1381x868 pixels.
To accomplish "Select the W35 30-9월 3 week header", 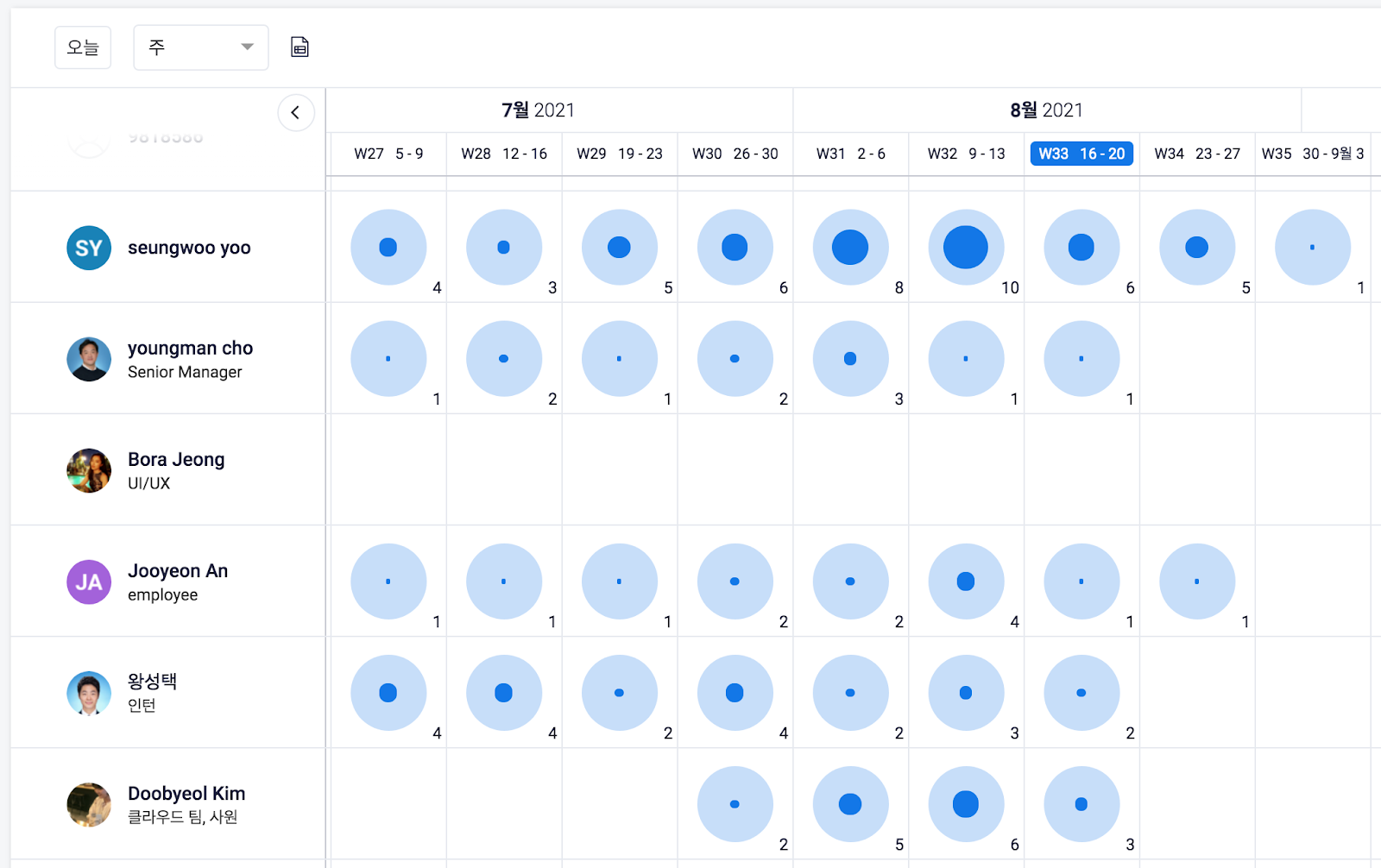I will click(1312, 154).
